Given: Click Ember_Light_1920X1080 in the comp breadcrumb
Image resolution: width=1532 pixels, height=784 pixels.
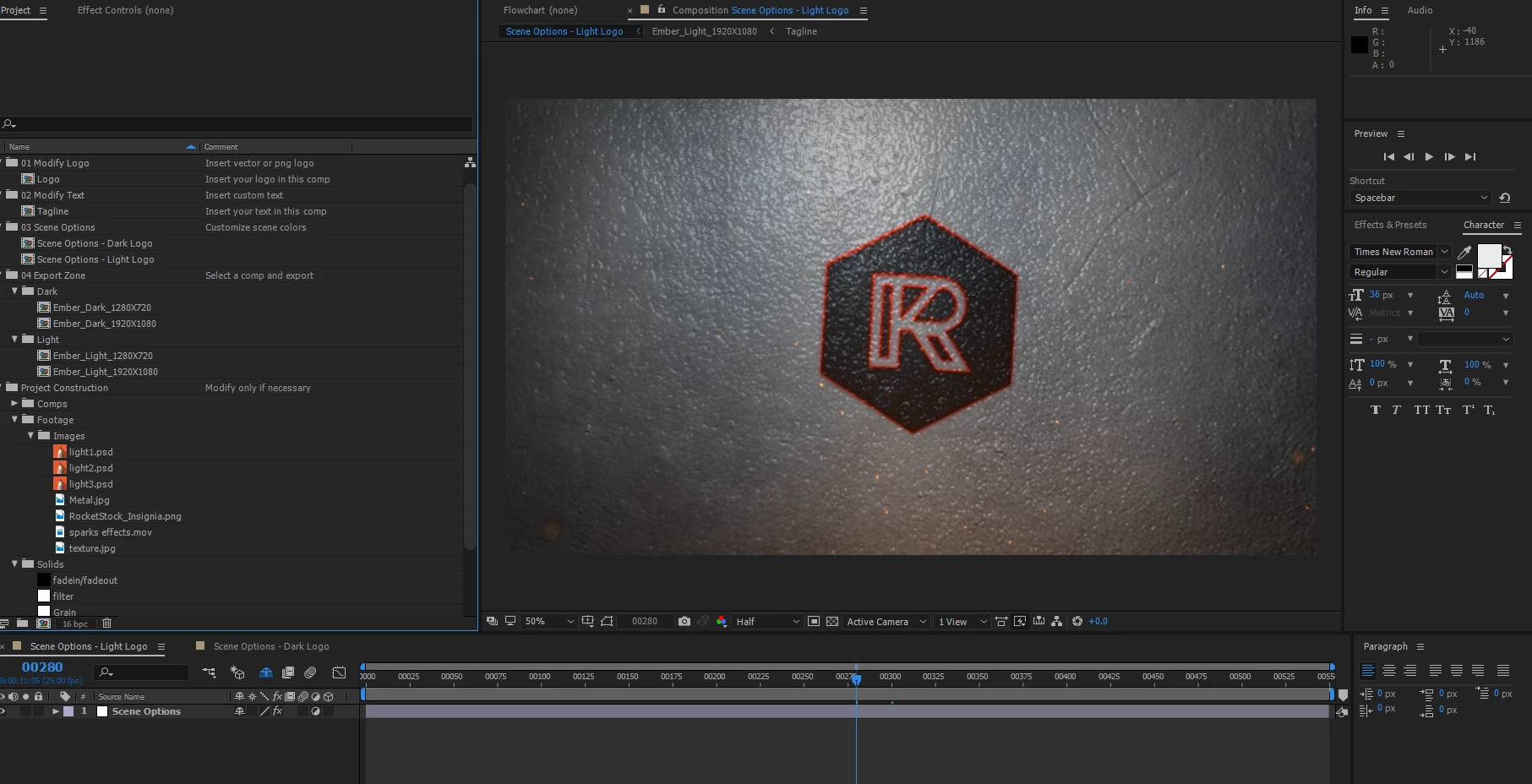Looking at the screenshot, I should [704, 31].
